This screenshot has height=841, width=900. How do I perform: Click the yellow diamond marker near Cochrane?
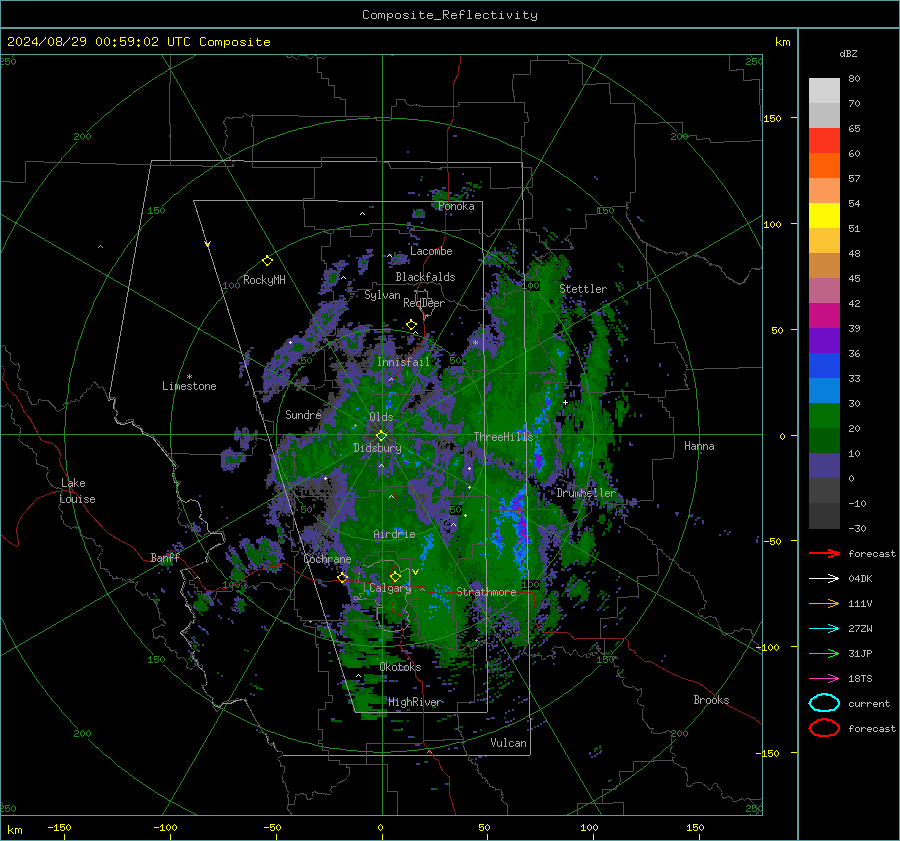[343, 577]
